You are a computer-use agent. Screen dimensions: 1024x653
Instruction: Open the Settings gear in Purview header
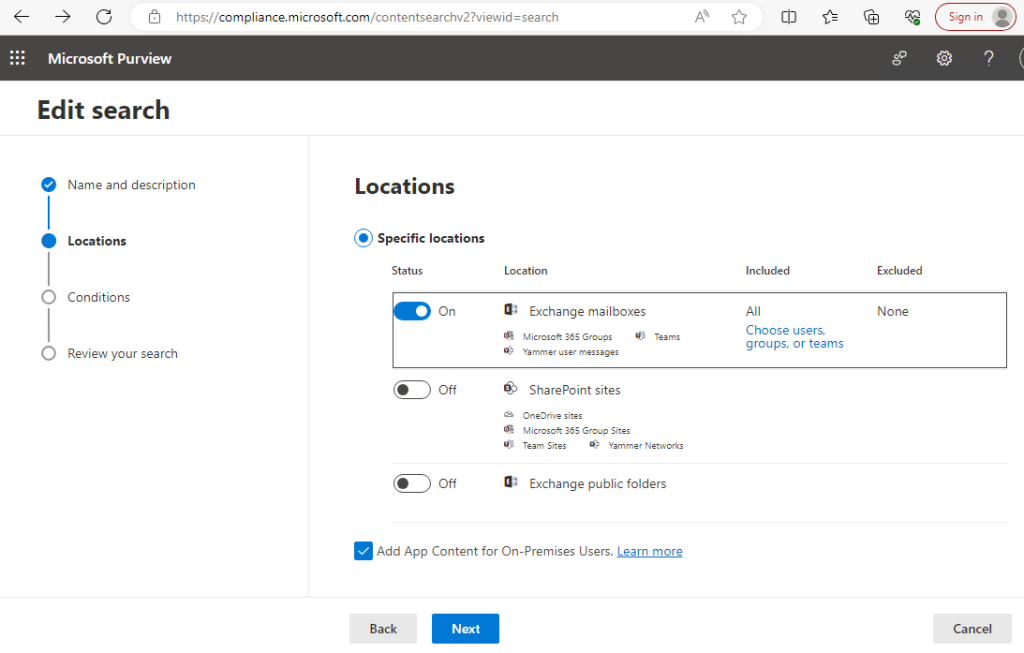tap(944, 58)
